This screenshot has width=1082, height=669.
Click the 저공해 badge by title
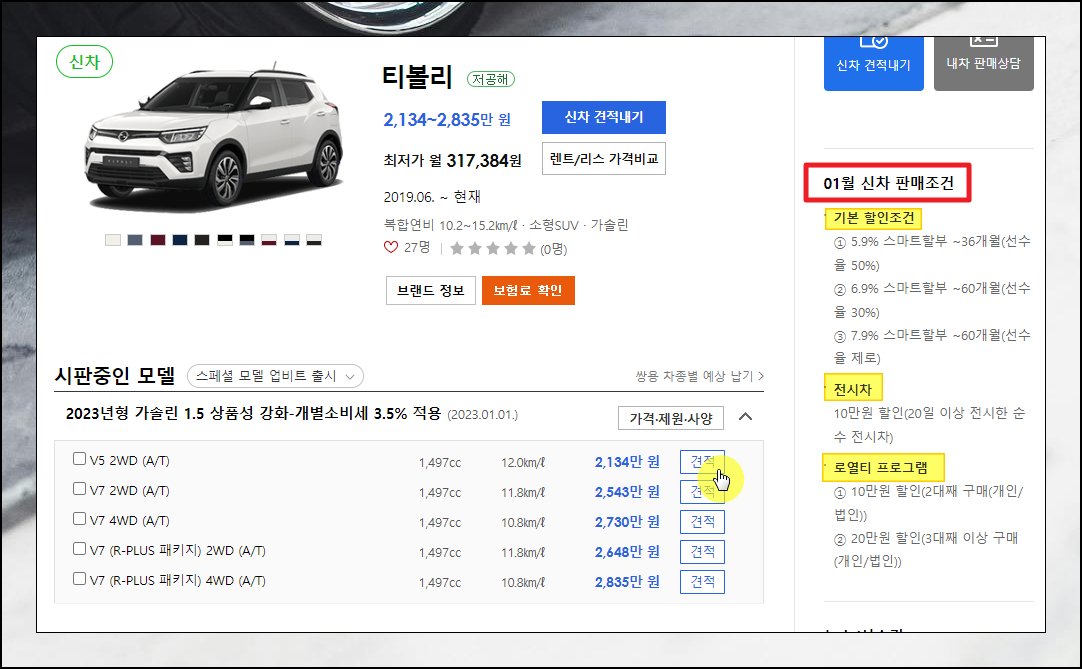click(x=491, y=79)
